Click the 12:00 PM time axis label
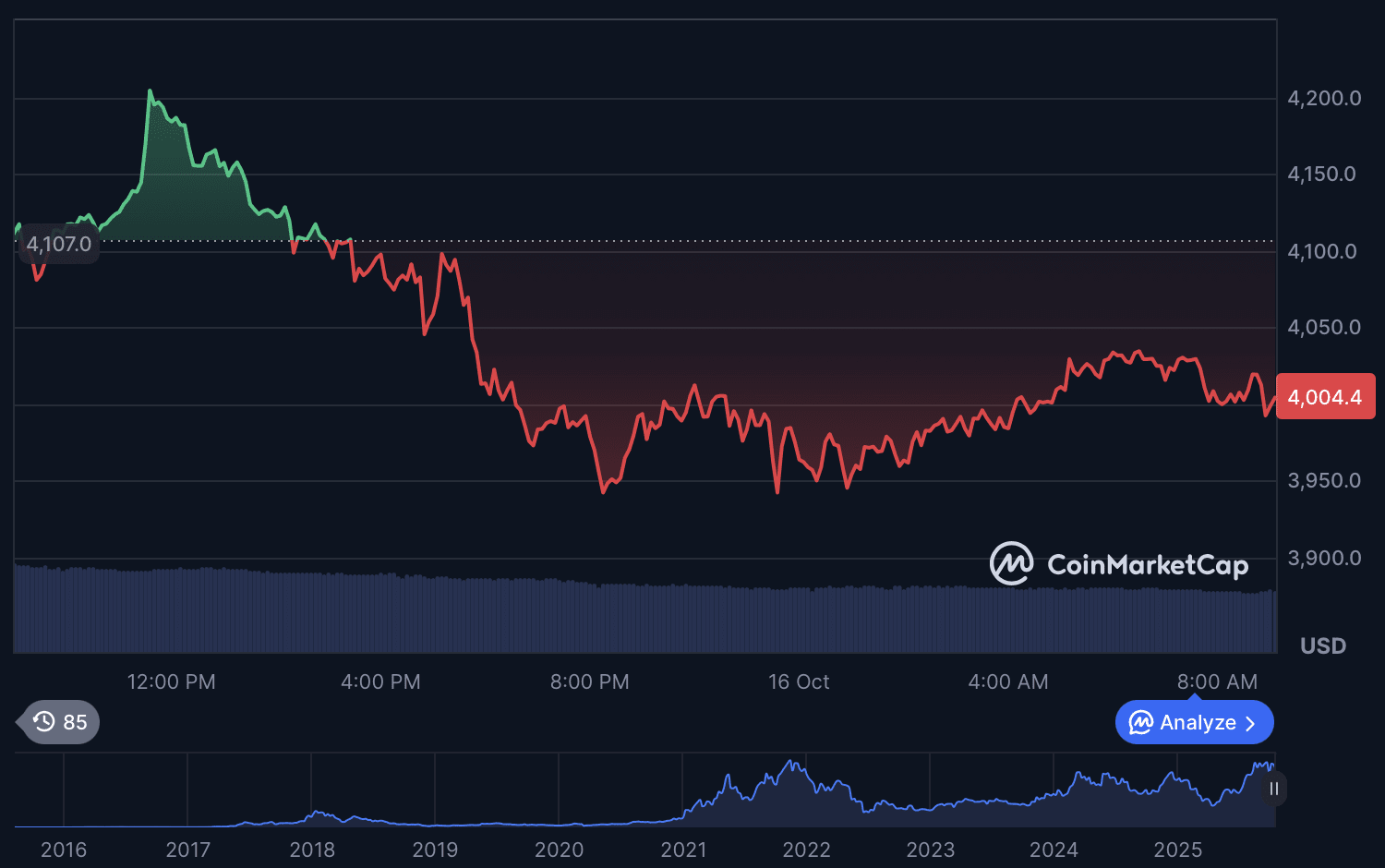Viewport: 1385px width, 868px height. point(171,681)
